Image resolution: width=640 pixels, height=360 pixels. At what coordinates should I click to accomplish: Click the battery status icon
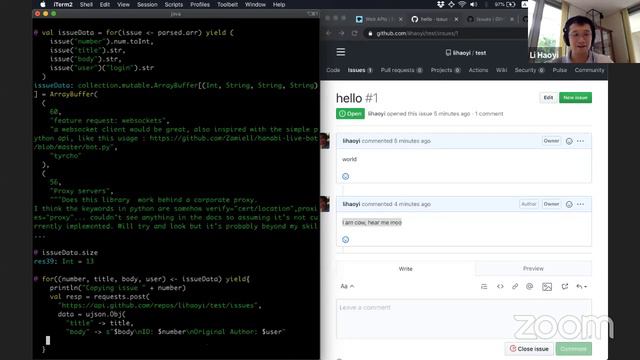pyautogui.click(x=511, y=4)
